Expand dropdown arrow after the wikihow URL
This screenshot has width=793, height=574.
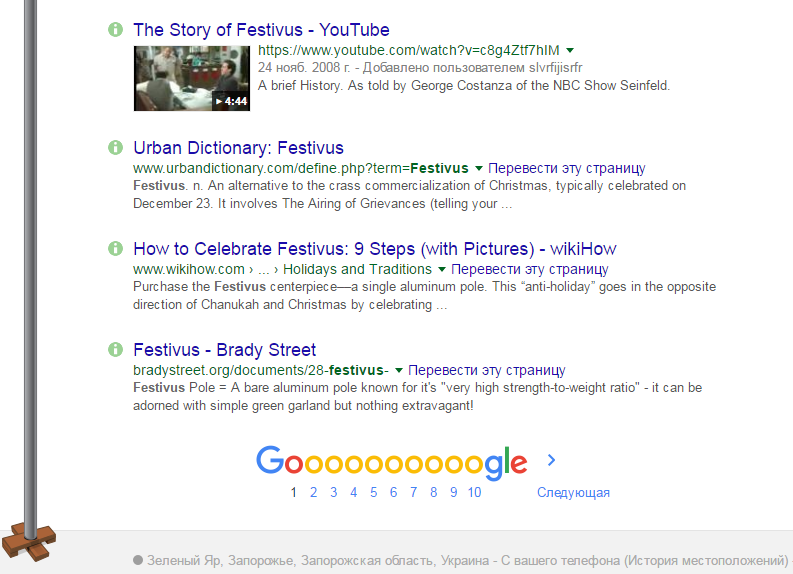[442, 269]
